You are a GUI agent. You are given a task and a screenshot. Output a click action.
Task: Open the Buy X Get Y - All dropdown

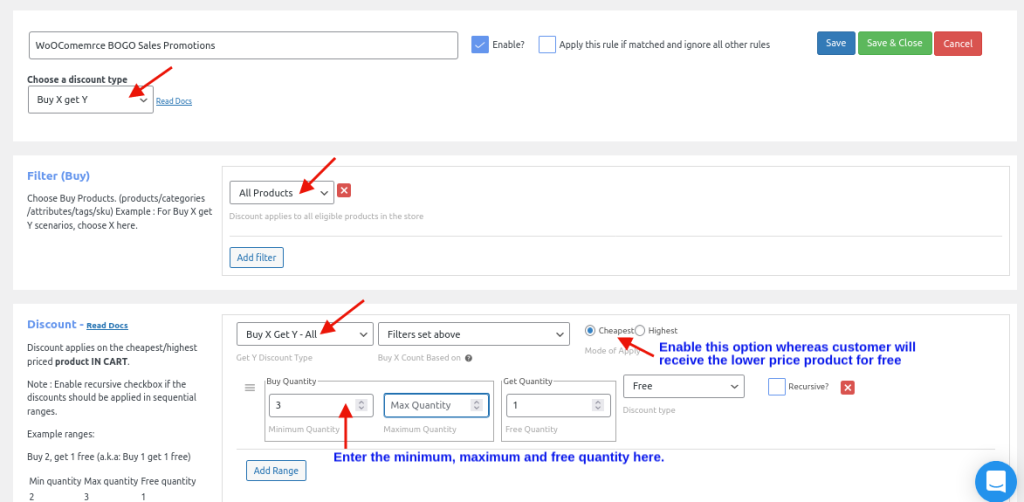(304, 334)
